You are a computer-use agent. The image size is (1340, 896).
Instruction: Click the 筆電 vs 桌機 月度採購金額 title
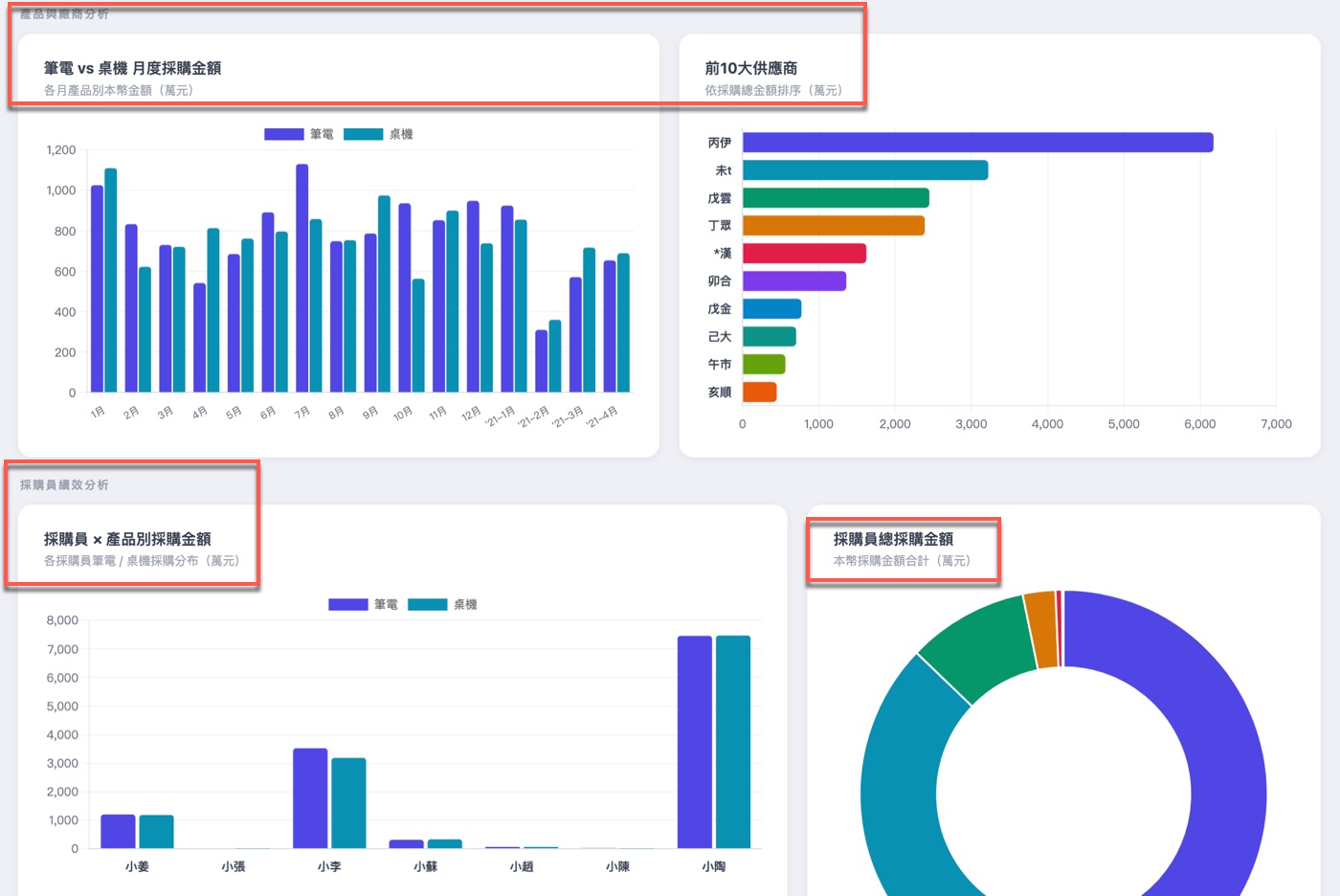pos(132,68)
